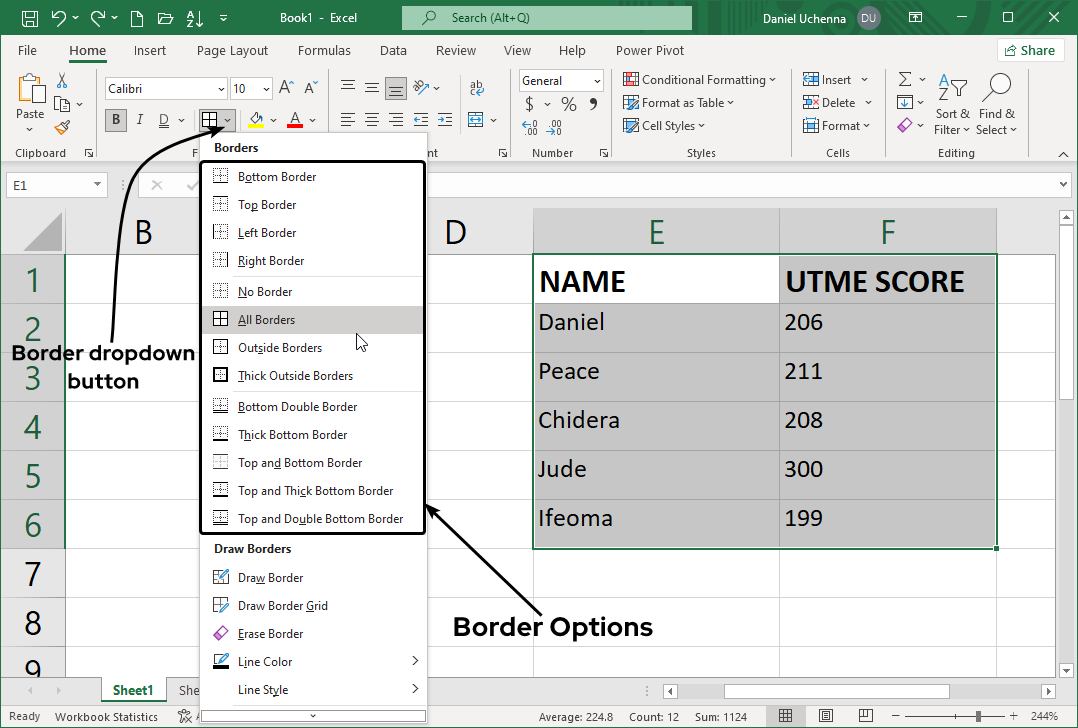1078x728 pixels.
Task: Enable center horizontal alignment
Action: (x=372, y=121)
